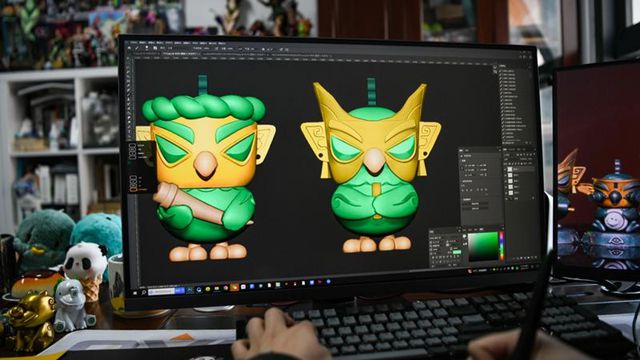
Task: Click the Home icon in options bar
Action: coord(129,48)
